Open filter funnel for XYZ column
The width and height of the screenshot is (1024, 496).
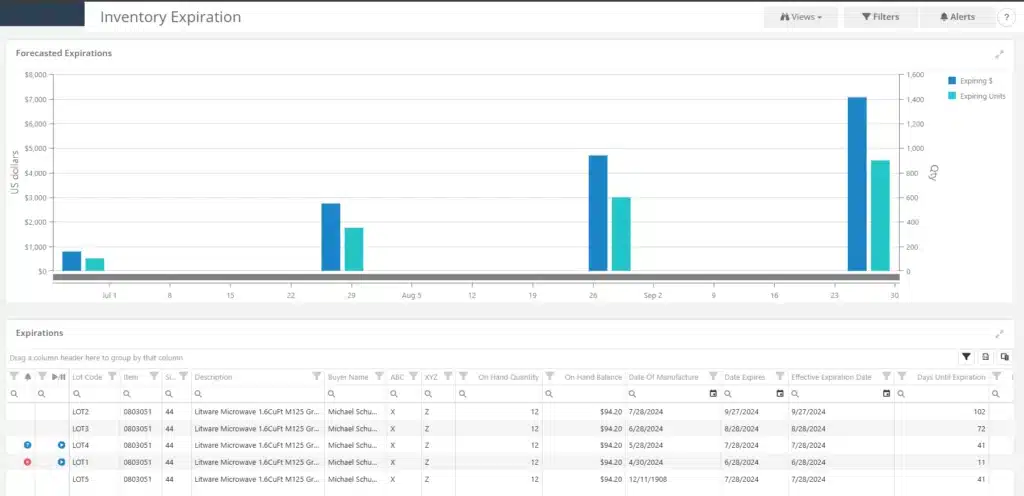tap(448, 376)
